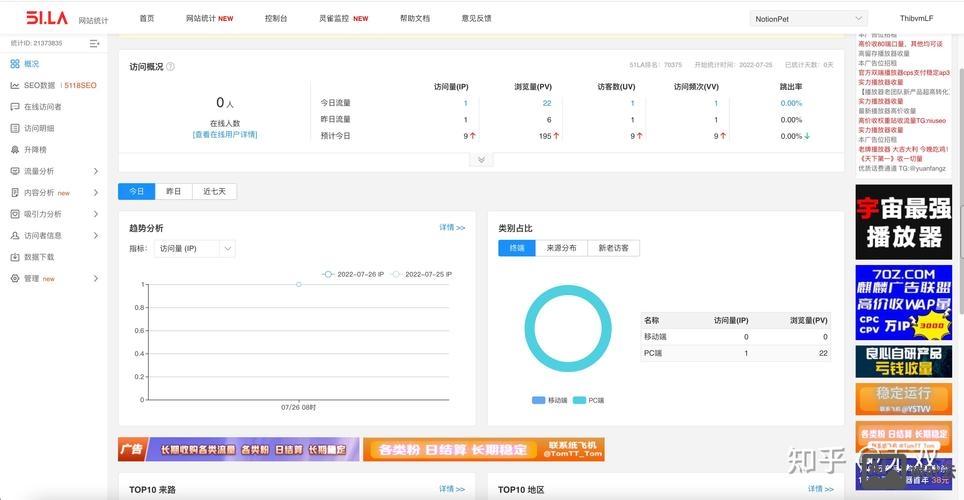The image size is (964, 500).
Task: Open 升降榜 in sidebar
Action: (x=35, y=150)
